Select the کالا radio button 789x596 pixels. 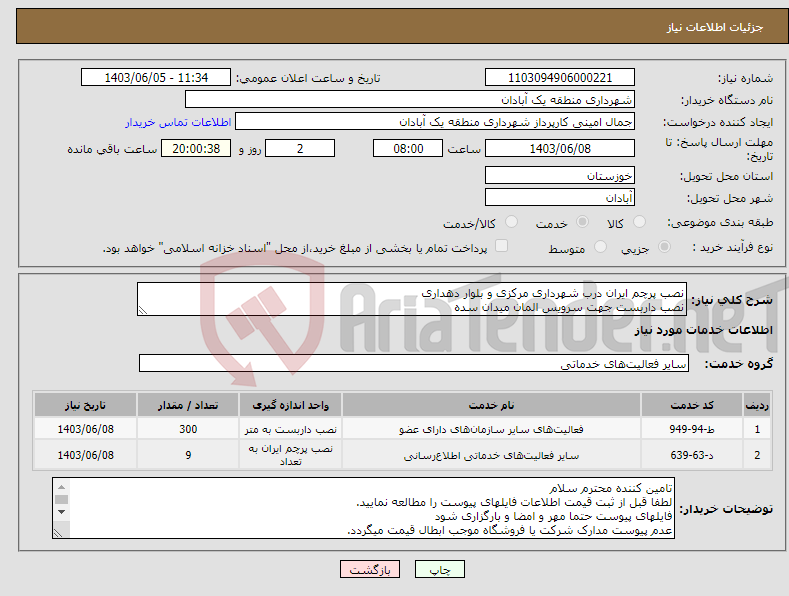[640, 222]
